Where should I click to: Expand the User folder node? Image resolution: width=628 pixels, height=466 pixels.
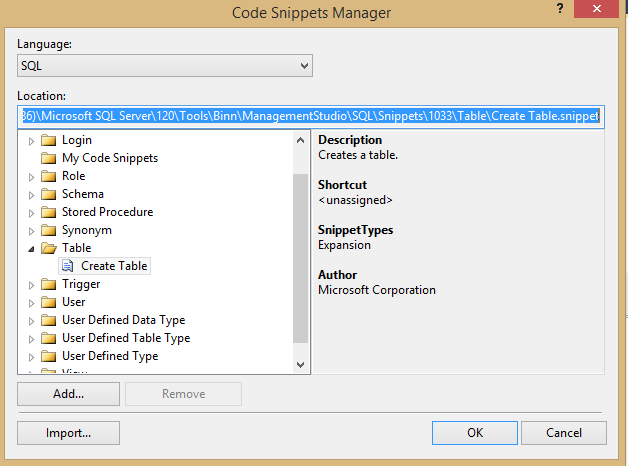[x=31, y=303]
